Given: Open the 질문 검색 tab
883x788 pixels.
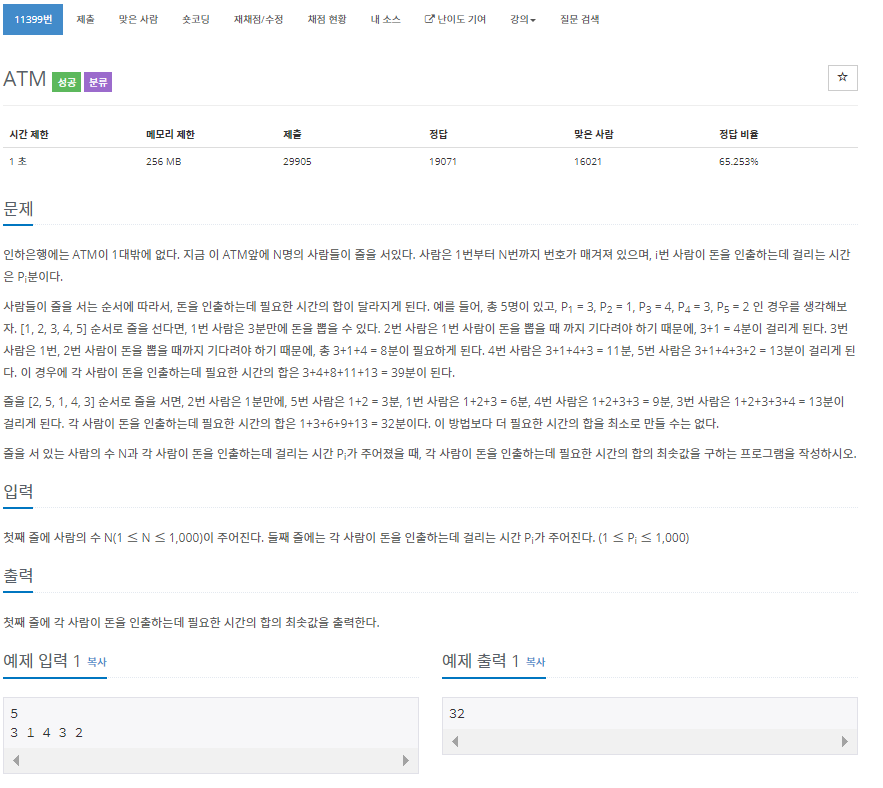Looking at the screenshot, I should tap(579, 19).
